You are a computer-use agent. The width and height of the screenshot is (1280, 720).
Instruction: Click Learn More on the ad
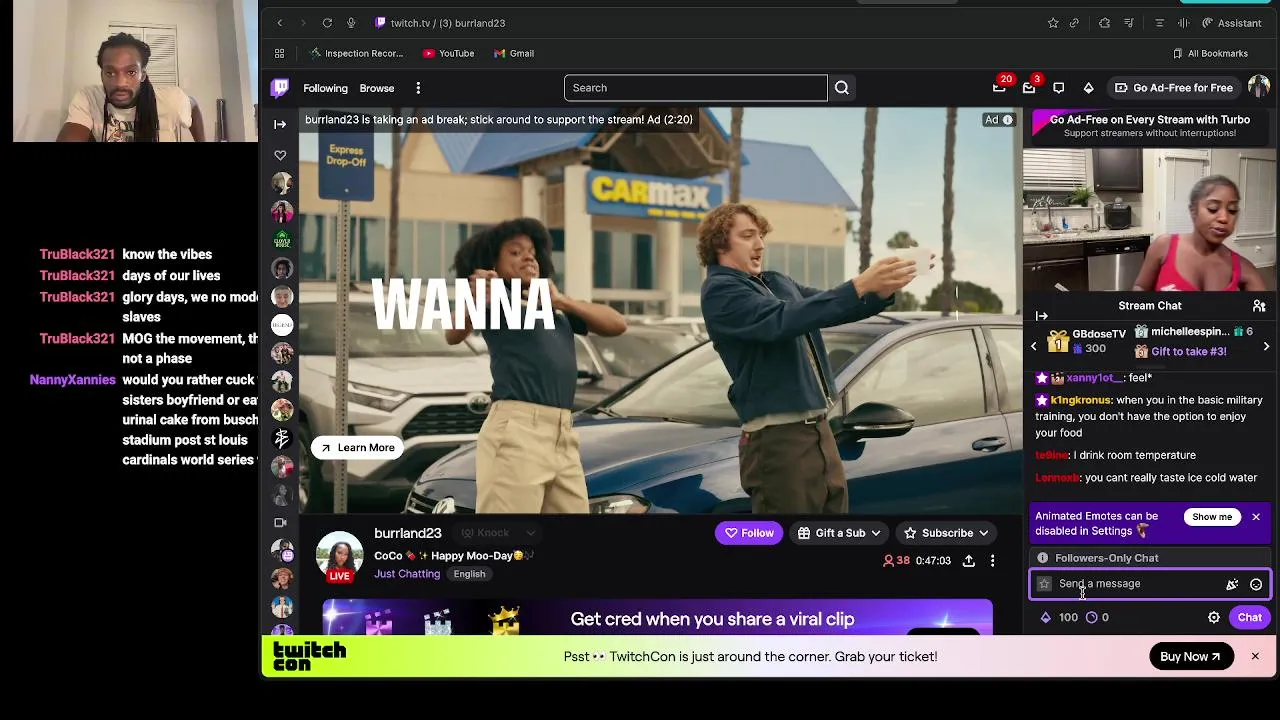click(x=357, y=448)
